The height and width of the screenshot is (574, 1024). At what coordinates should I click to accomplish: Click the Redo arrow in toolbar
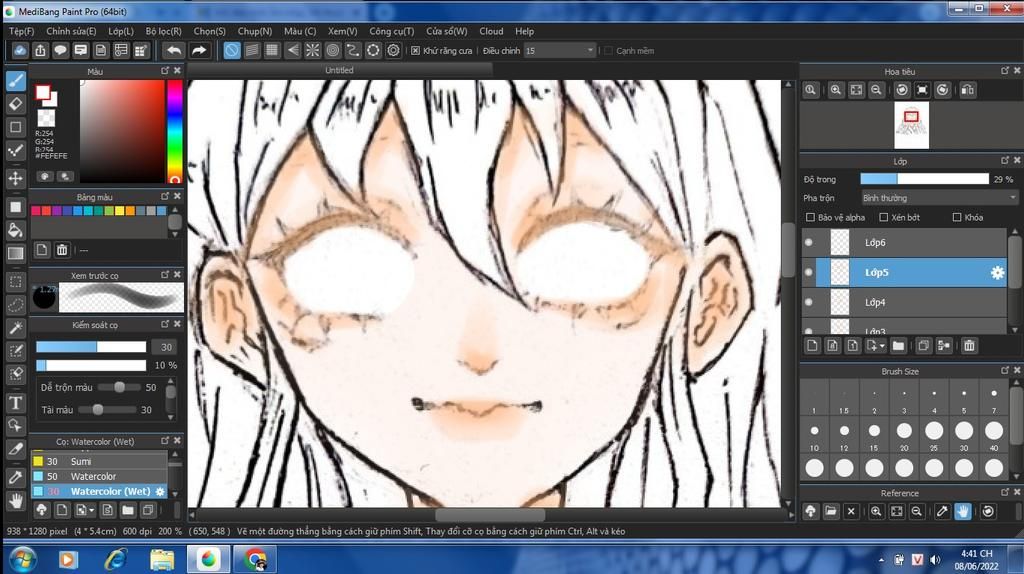[199, 50]
